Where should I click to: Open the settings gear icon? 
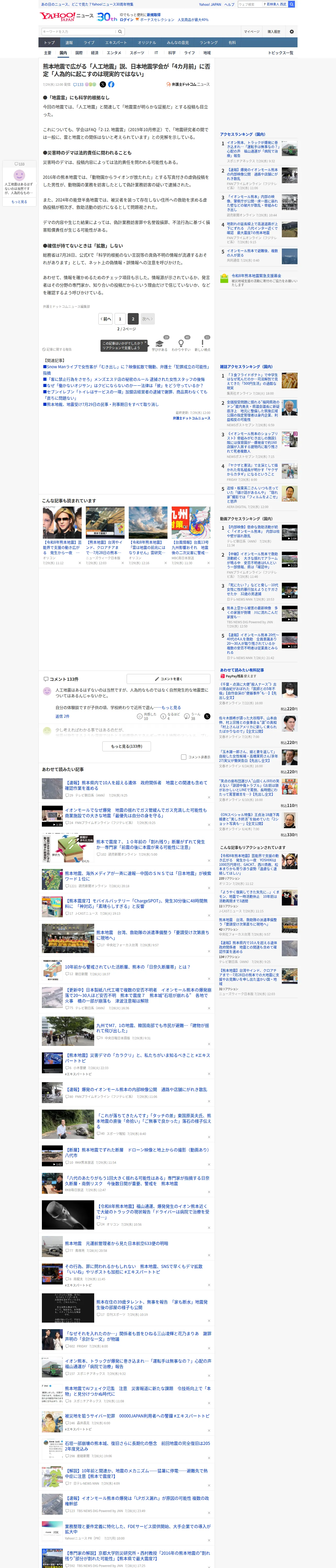click(292, 32)
